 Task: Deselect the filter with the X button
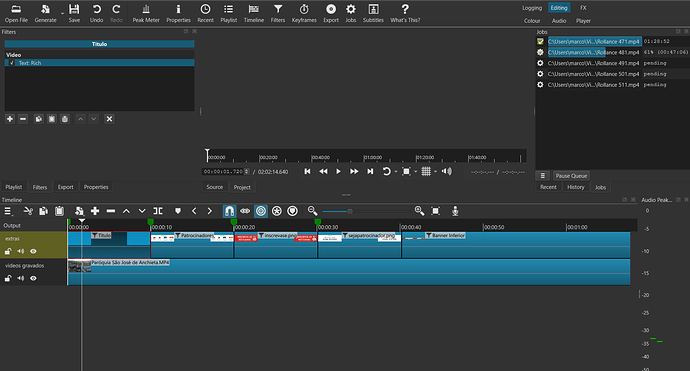pos(109,119)
